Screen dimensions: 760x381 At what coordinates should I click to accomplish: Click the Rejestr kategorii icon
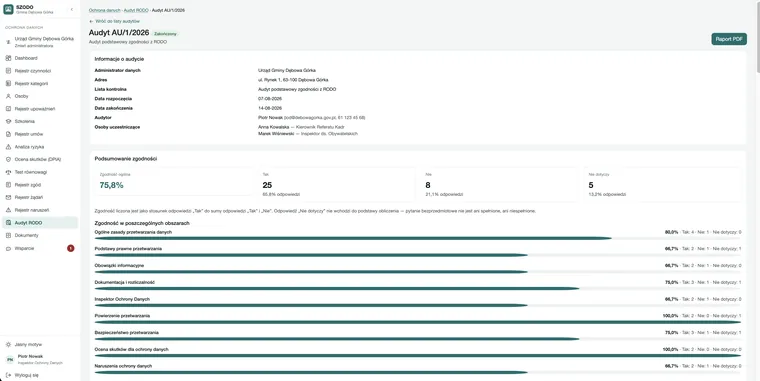click(8, 83)
